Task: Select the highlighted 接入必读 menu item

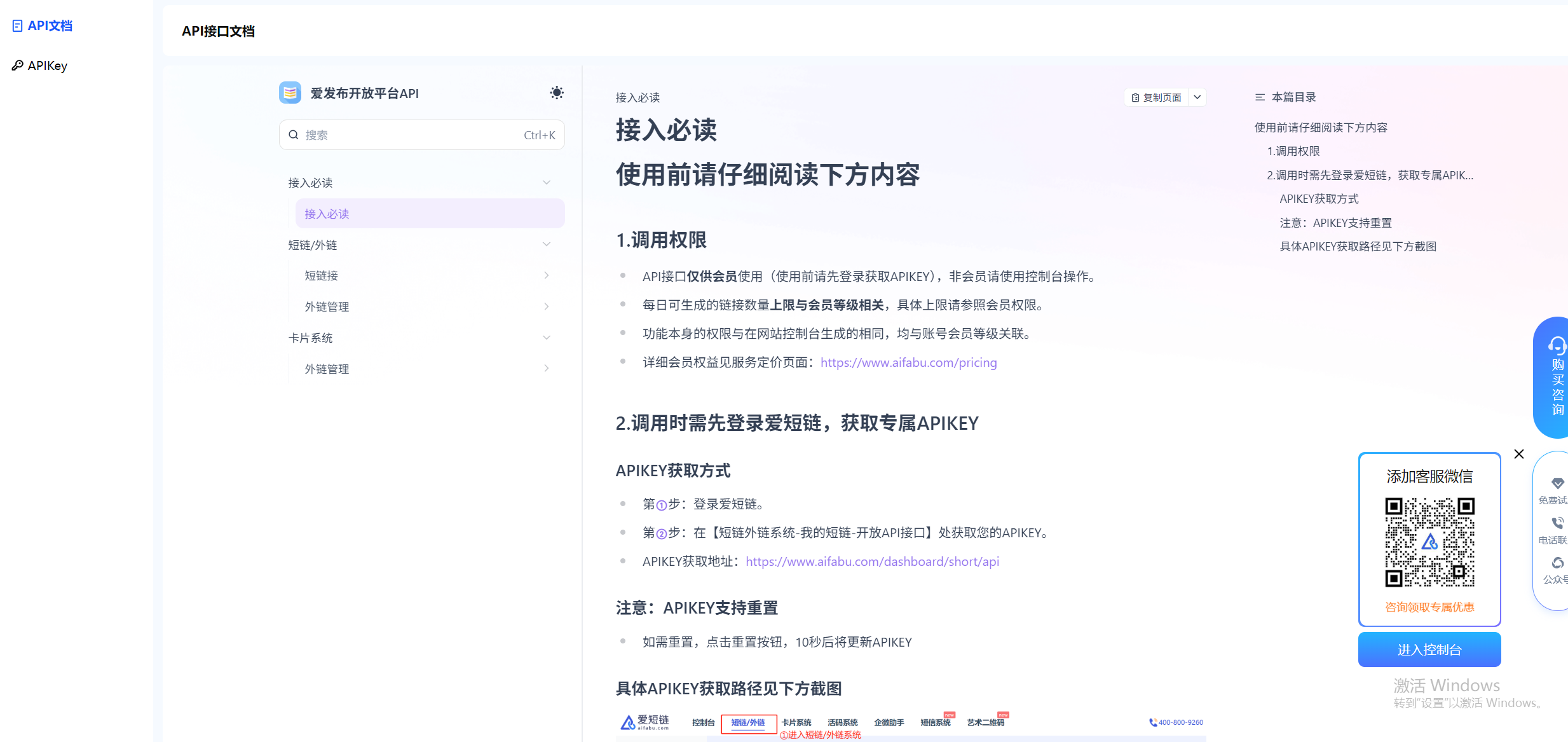Action: [x=430, y=214]
